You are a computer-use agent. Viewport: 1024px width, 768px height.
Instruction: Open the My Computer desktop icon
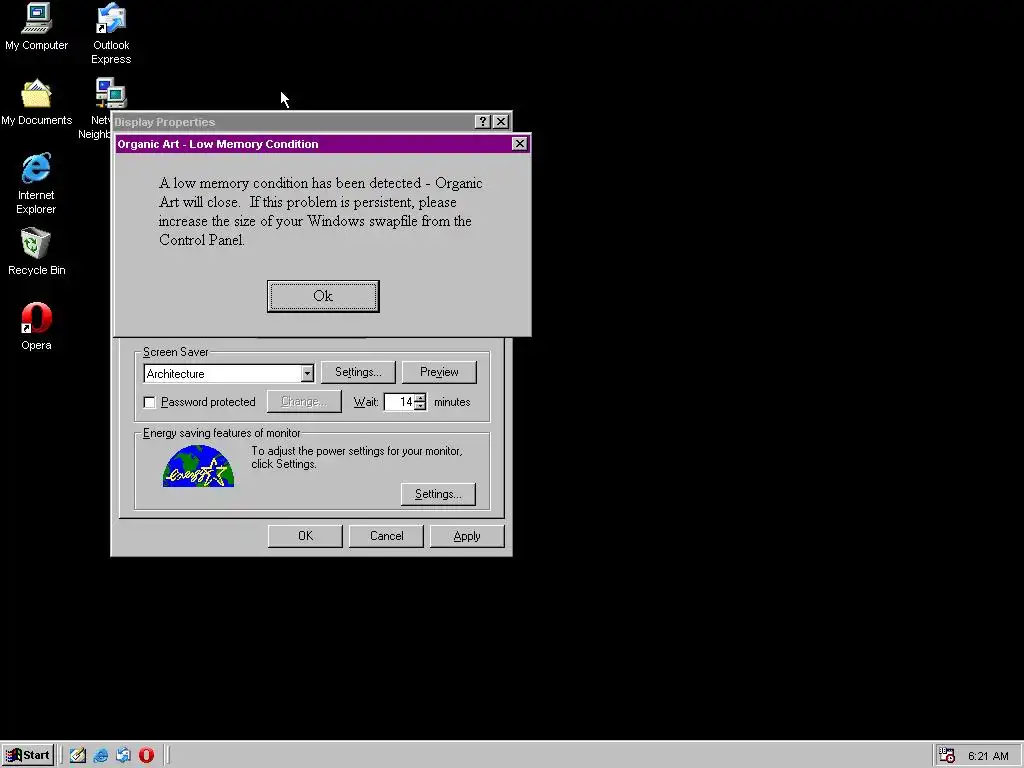click(x=37, y=26)
